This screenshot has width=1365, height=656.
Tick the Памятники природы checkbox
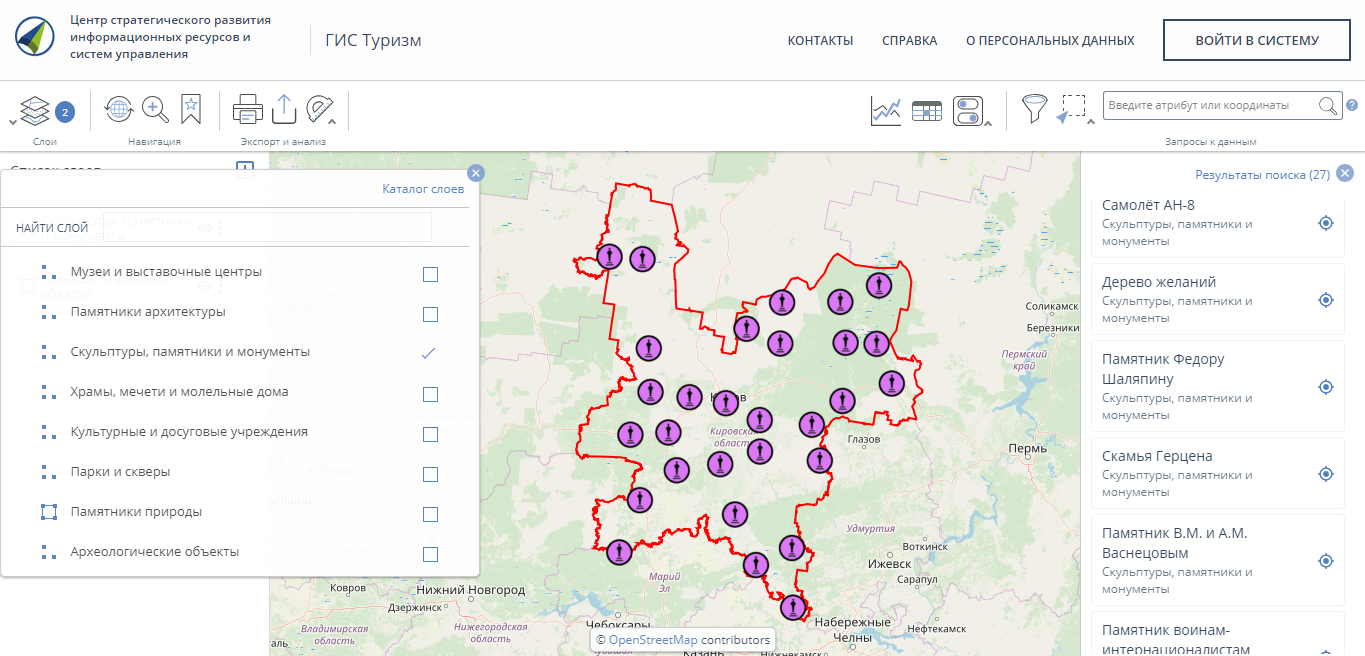(430, 514)
